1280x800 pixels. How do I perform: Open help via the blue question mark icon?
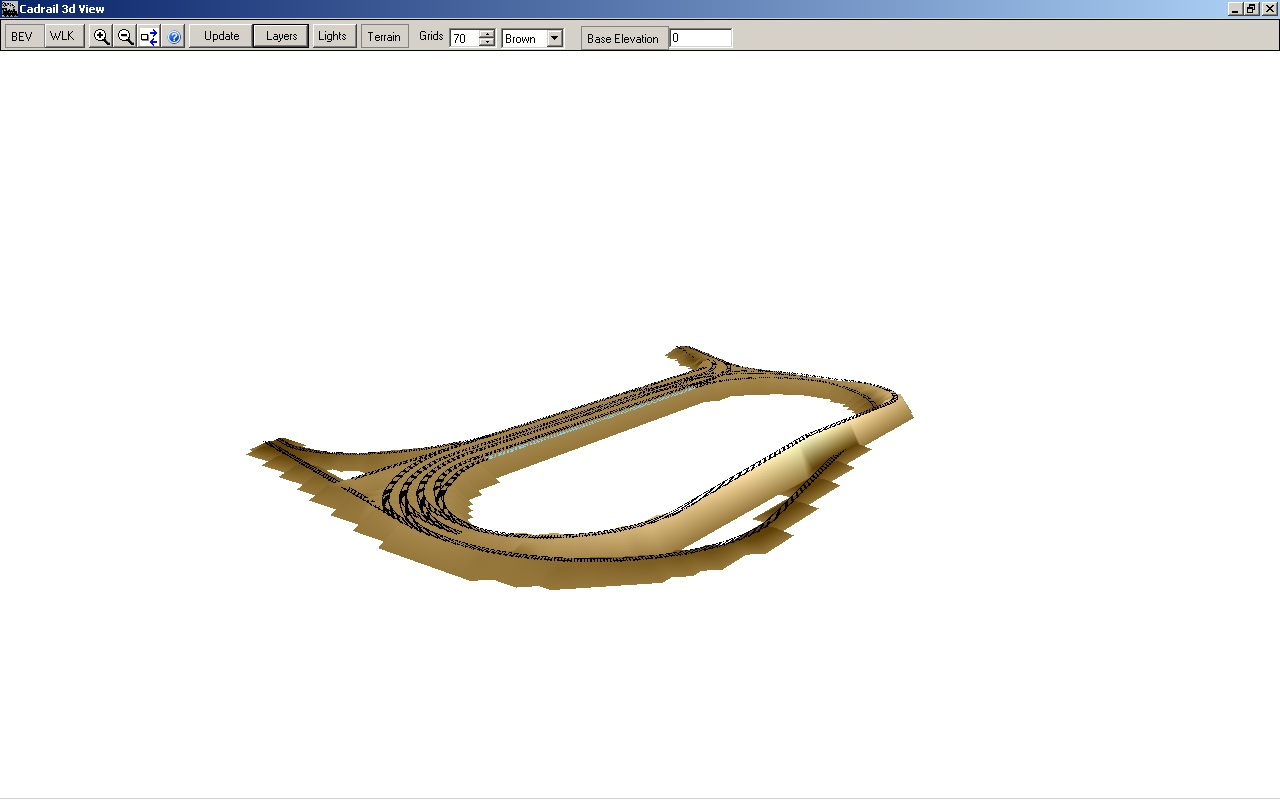pos(174,37)
